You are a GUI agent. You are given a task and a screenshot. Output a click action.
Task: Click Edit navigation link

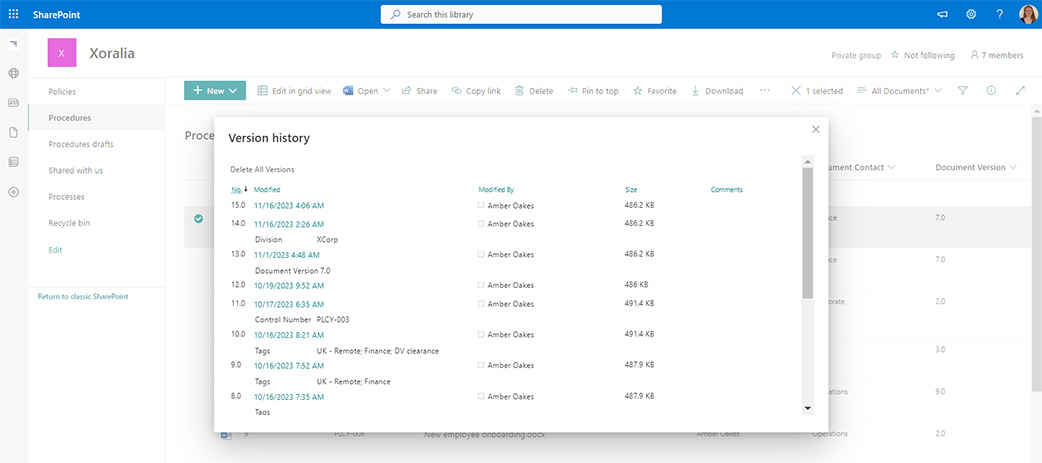55,250
